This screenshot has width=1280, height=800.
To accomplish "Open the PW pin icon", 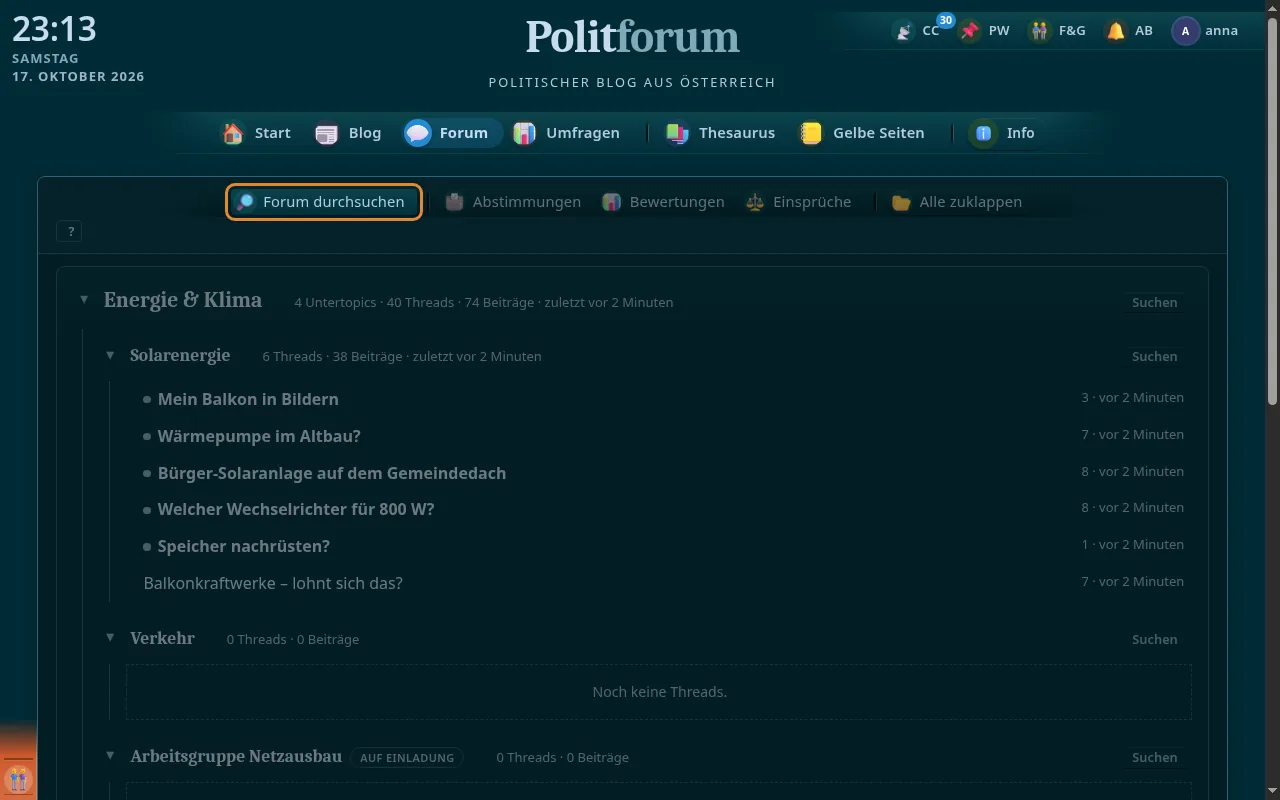I will (970, 31).
